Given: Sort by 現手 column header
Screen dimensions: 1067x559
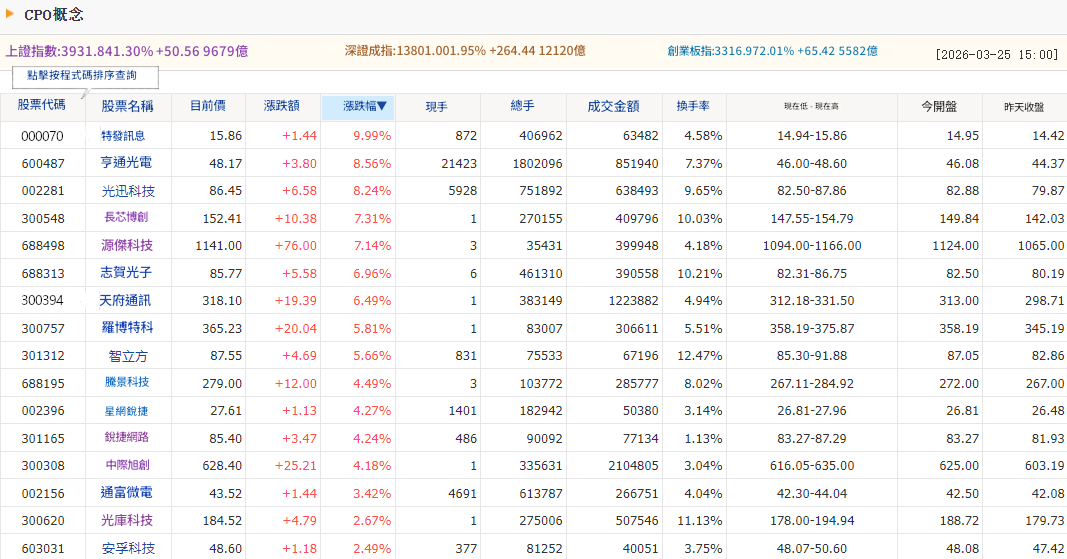Looking at the screenshot, I should click(436, 107).
